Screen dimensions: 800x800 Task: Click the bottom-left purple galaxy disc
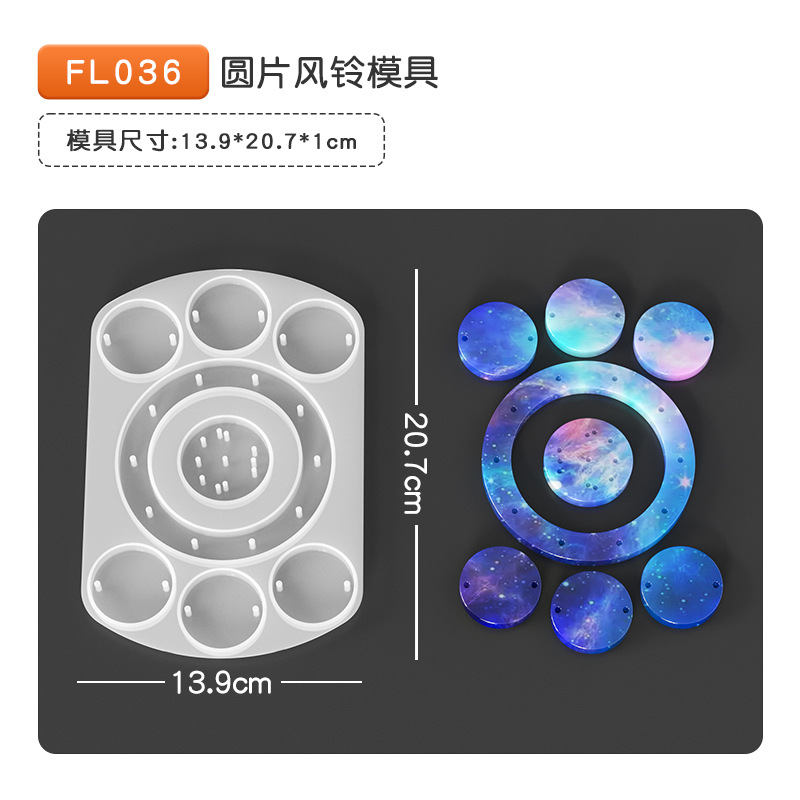(x=500, y=587)
